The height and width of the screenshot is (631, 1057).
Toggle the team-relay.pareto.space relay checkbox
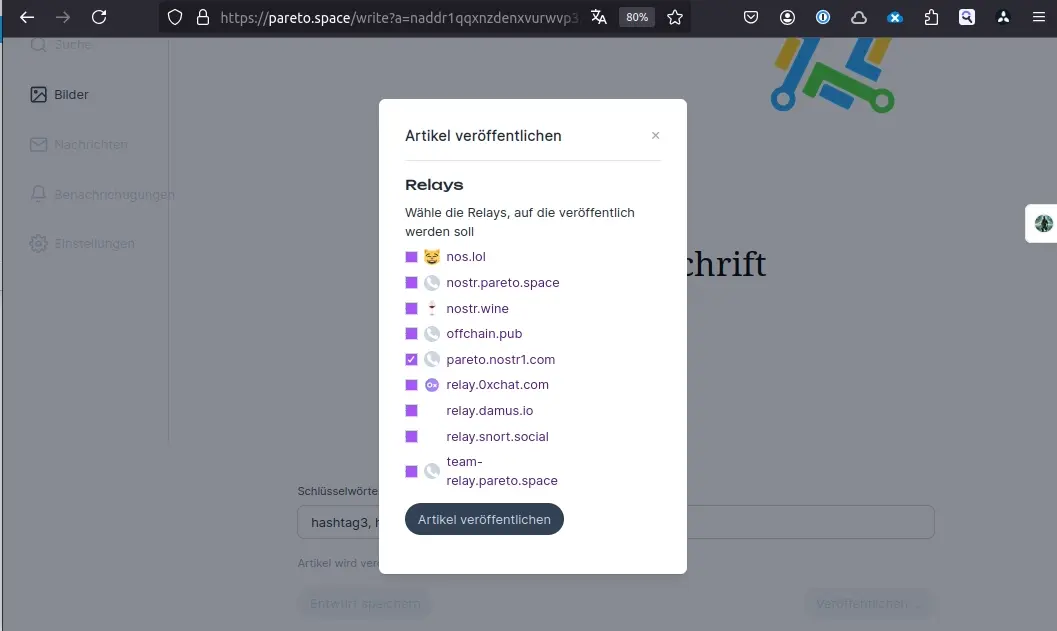(411, 471)
